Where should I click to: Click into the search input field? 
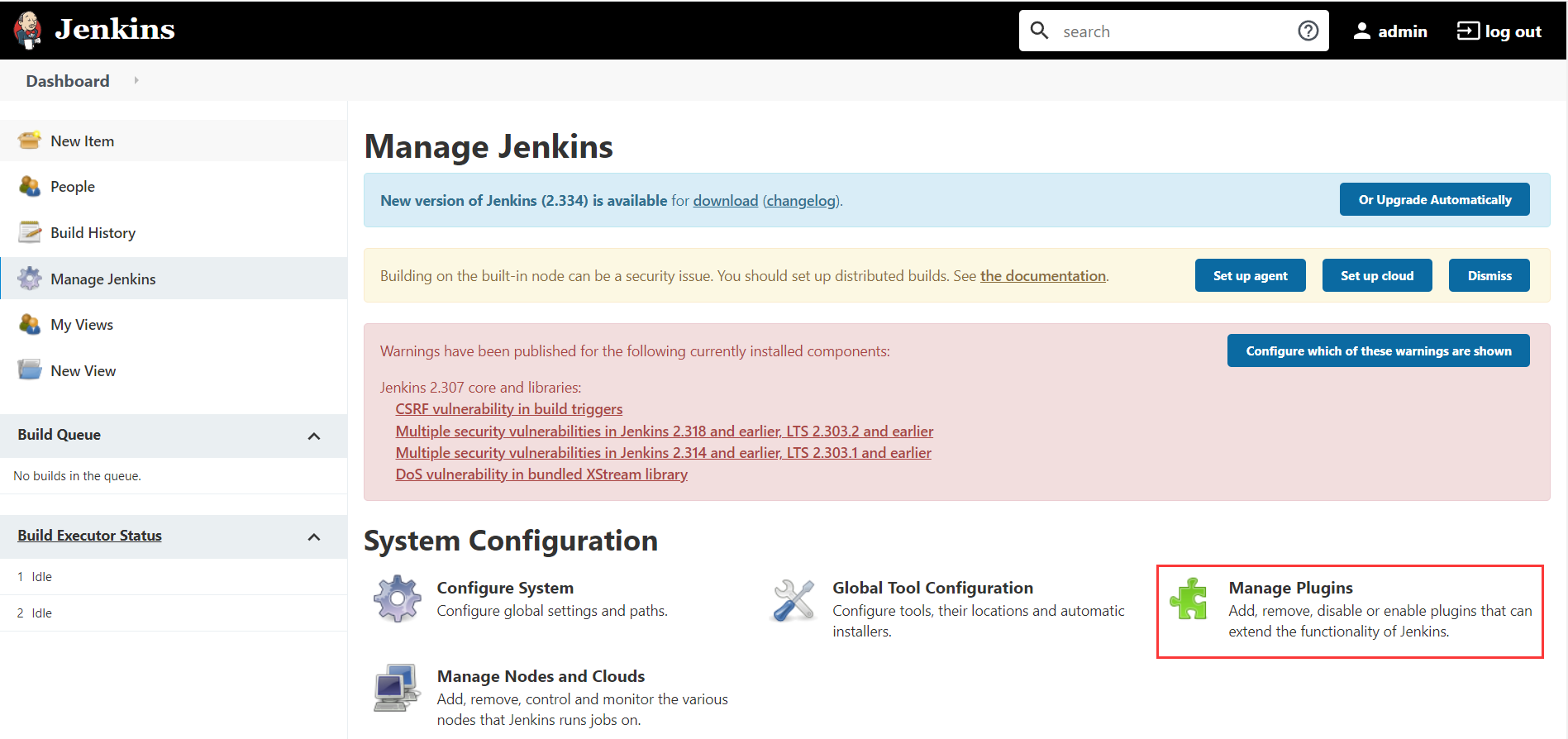click(x=1172, y=31)
